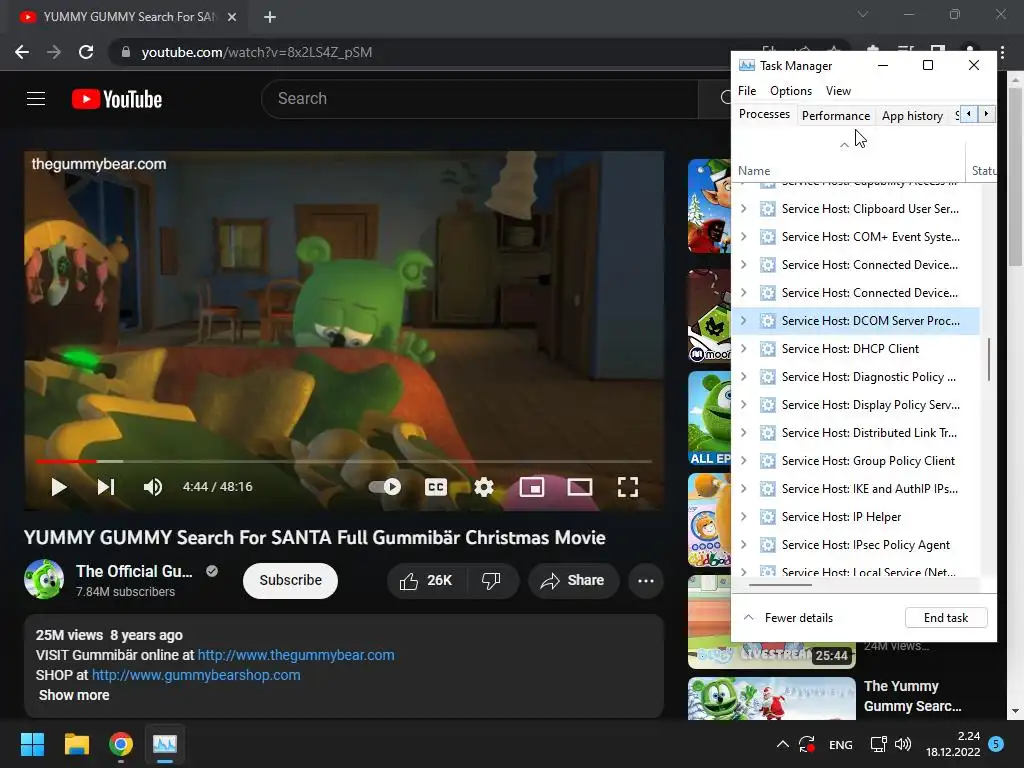Screen dimensions: 1024x768
Task: Select Service Host: IPsec Policy Agent row
Action: [x=856, y=545]
